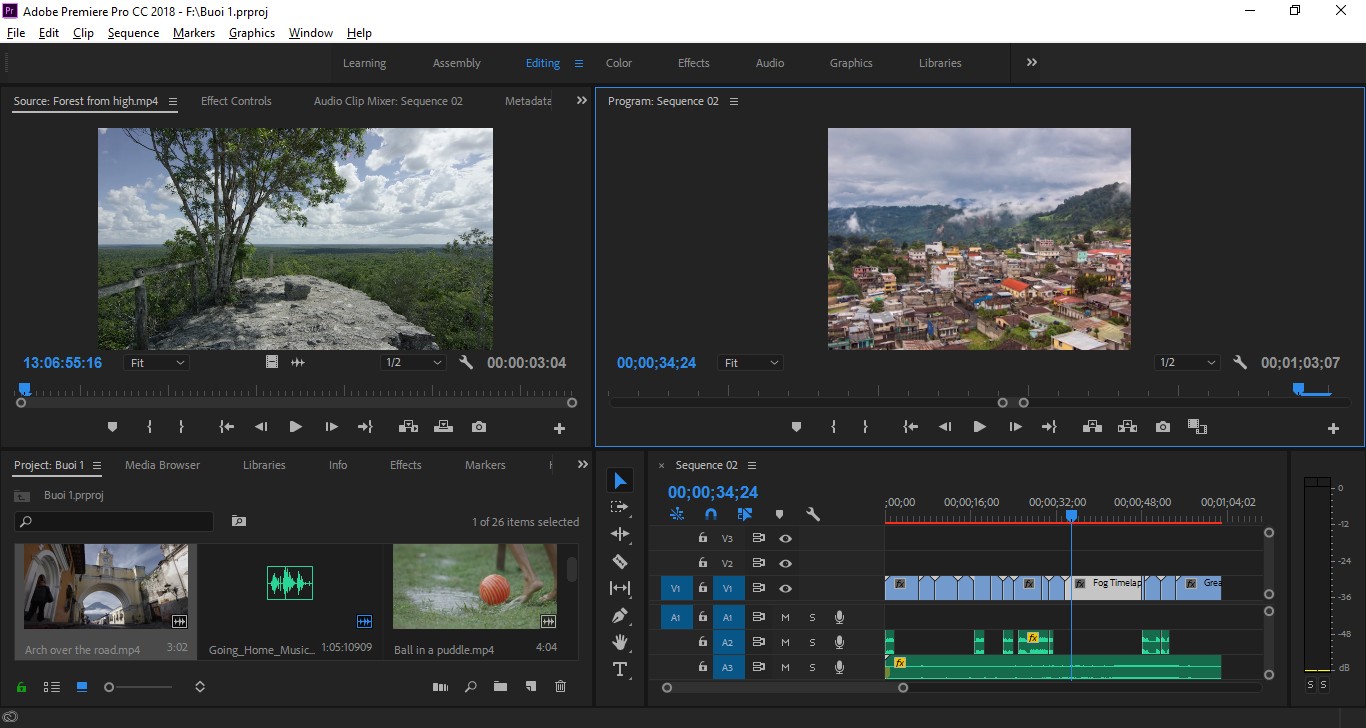The width and height of the screenshot is (1366, 728).
Task: Open the Graphics menu
Action: tap(252, 33)
